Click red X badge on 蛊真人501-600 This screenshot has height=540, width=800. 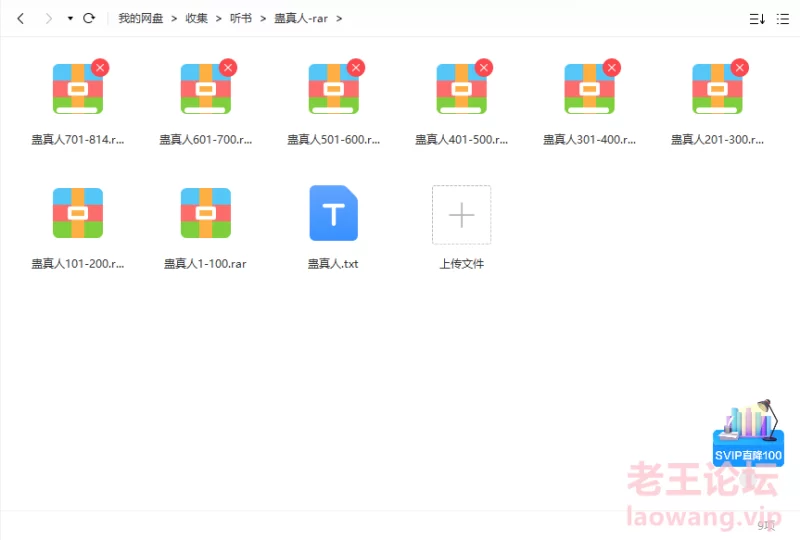(x=356, y=67)
